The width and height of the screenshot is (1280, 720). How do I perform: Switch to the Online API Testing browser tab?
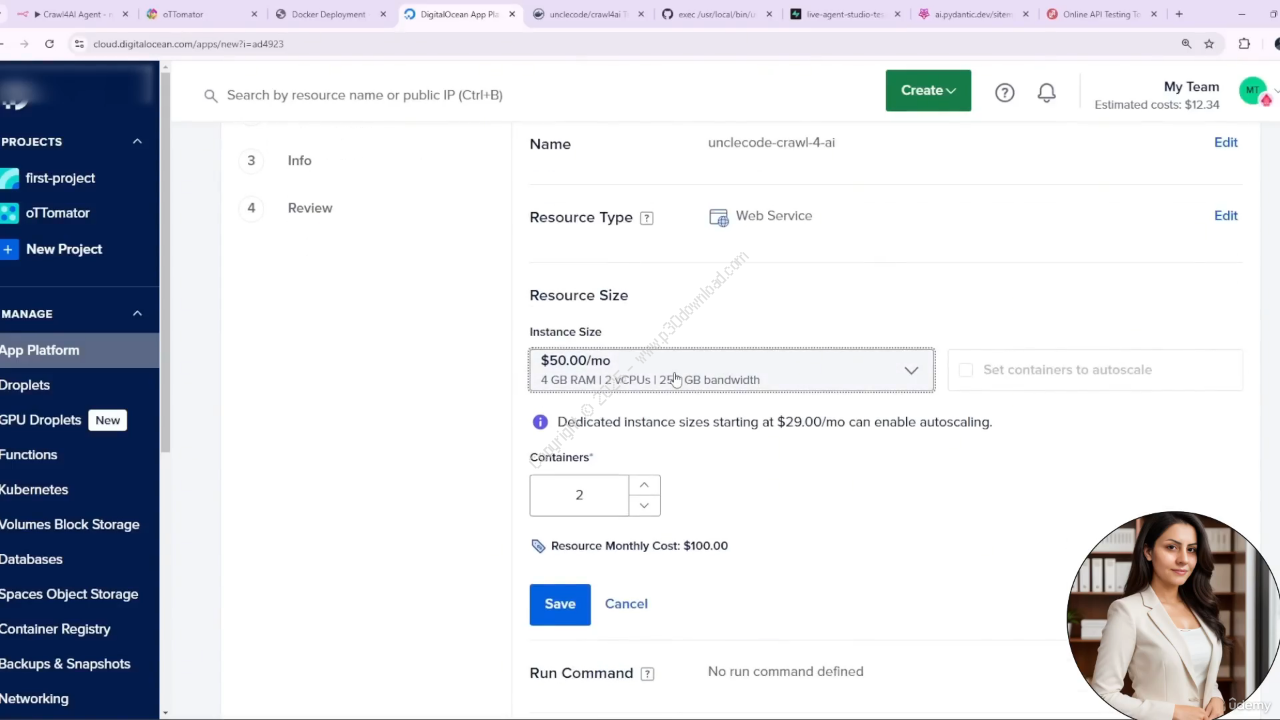(x=1100, y=14)
